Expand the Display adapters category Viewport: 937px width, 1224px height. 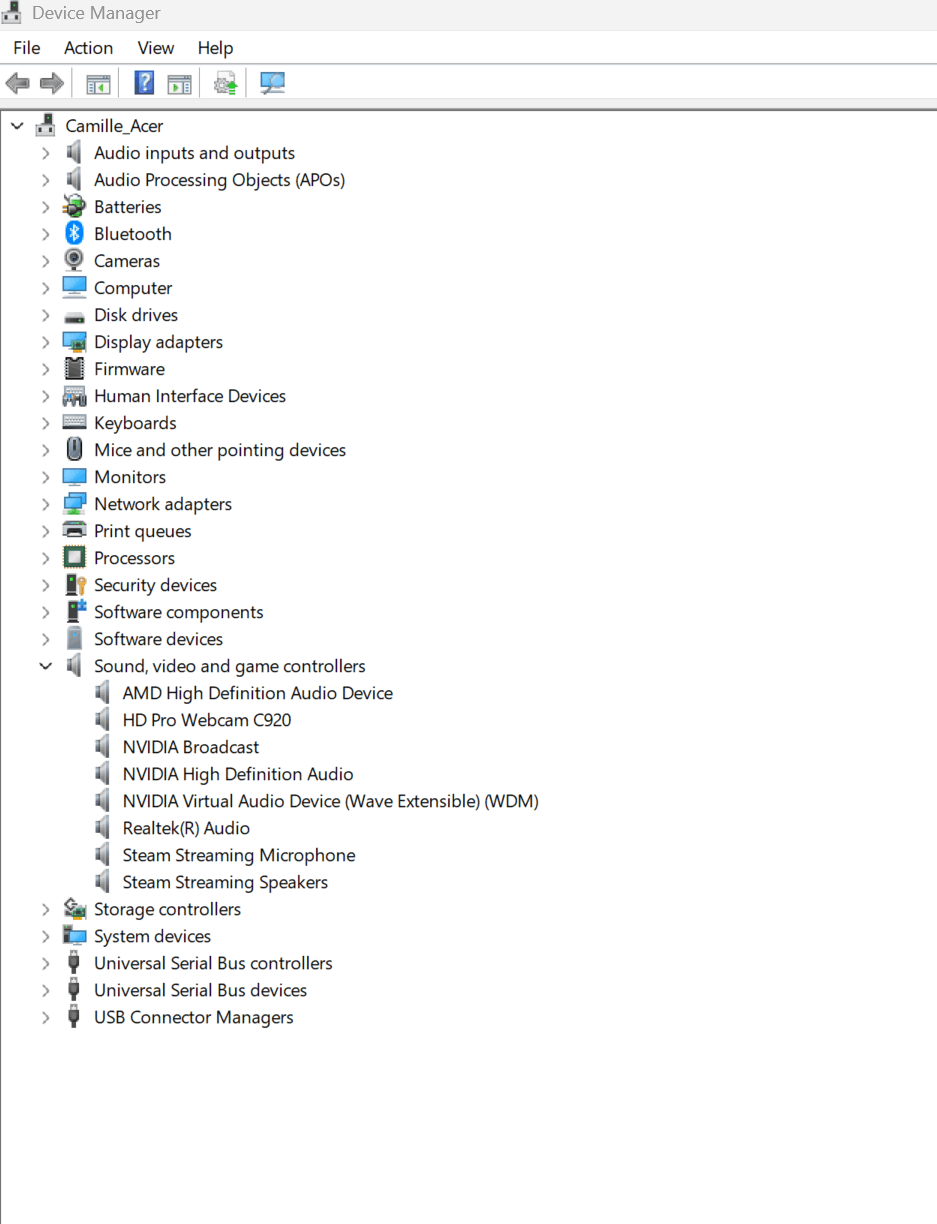(x=45, y=342)
